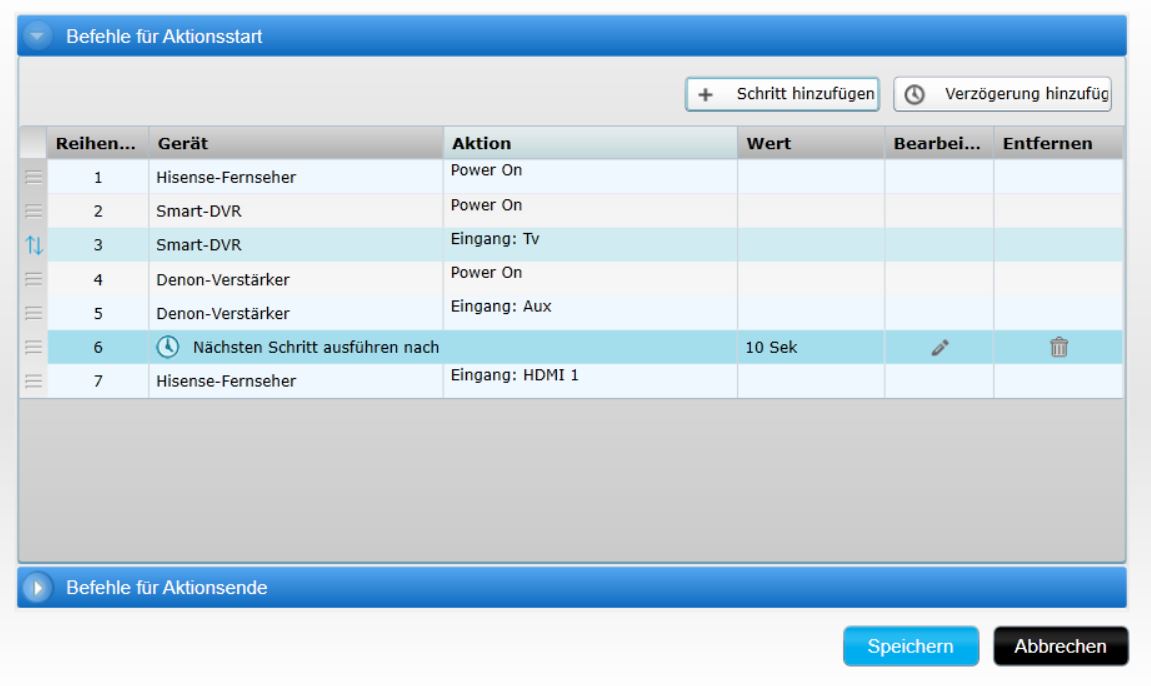
Task: Click the Wert column header
Action: click(810, 143)
